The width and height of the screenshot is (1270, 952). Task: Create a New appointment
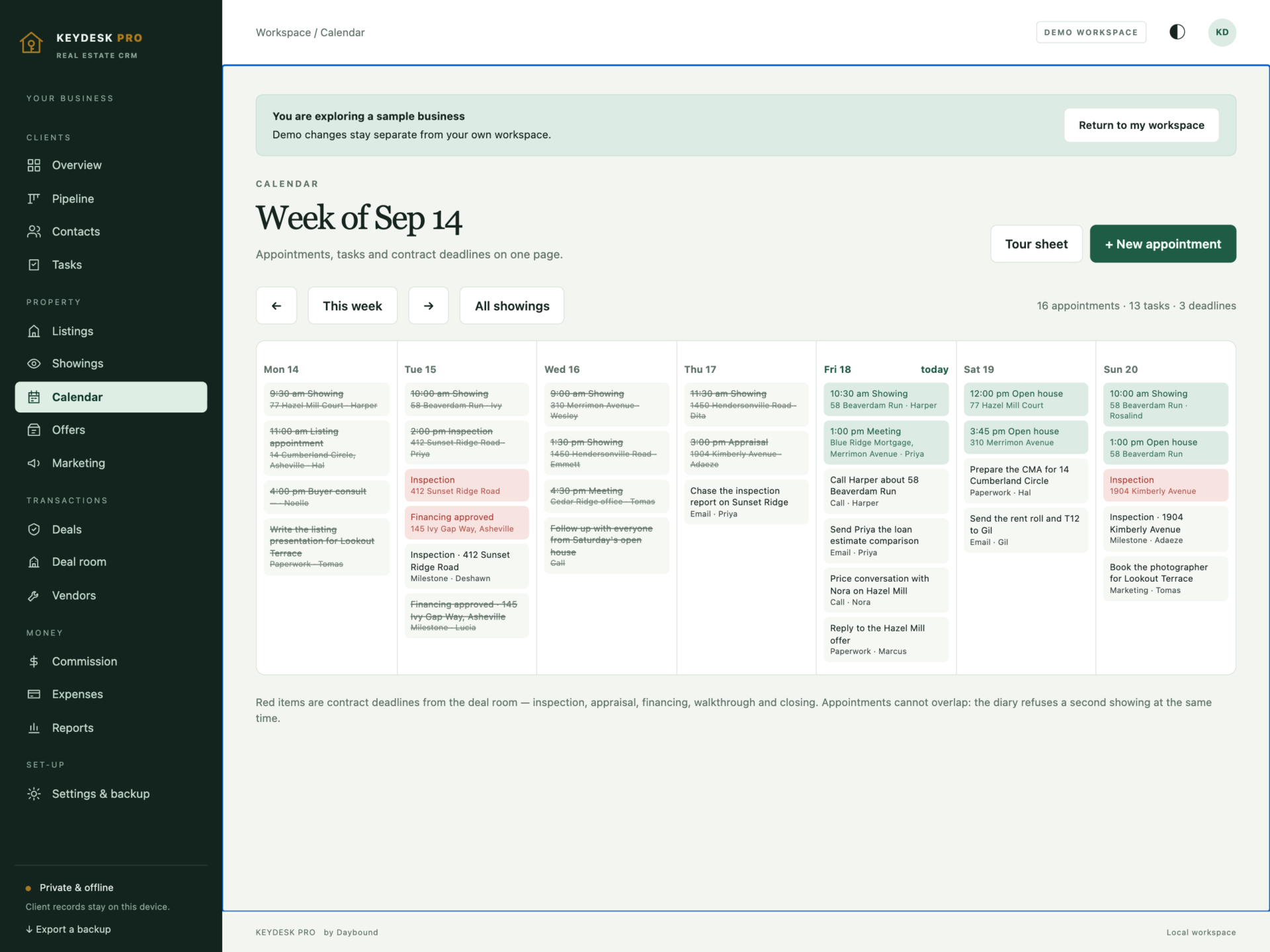(x=1163, y=244)
